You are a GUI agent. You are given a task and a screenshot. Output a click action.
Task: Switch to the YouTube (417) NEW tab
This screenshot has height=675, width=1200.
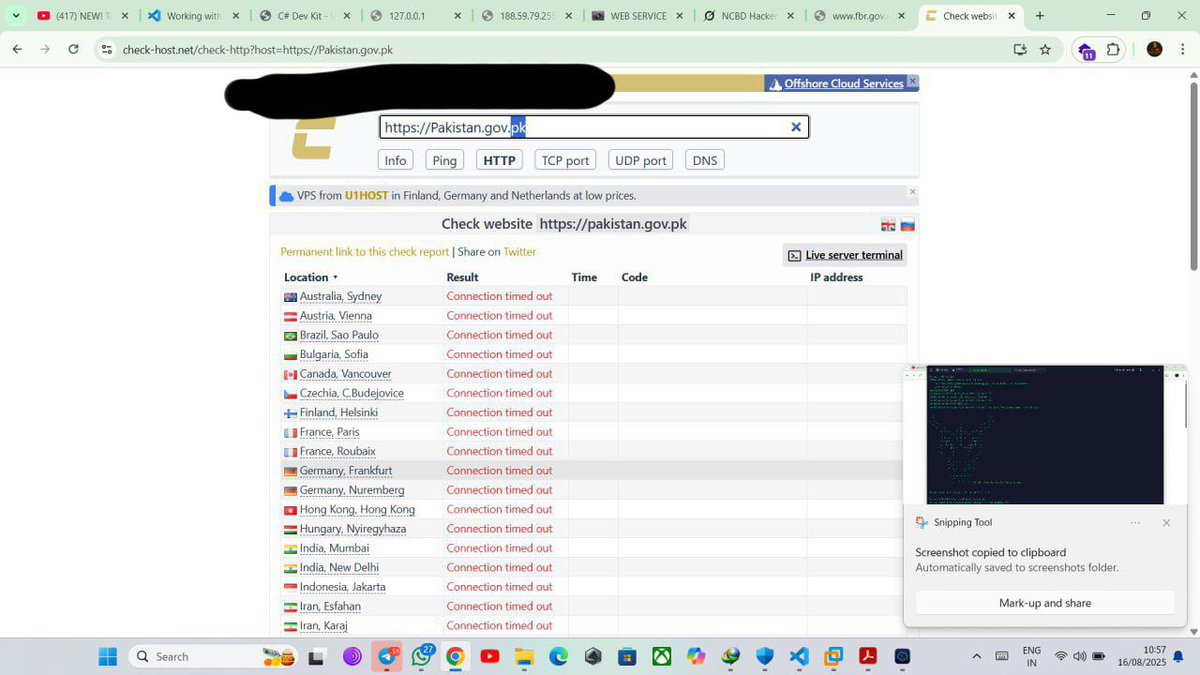[x=83, y=16]
